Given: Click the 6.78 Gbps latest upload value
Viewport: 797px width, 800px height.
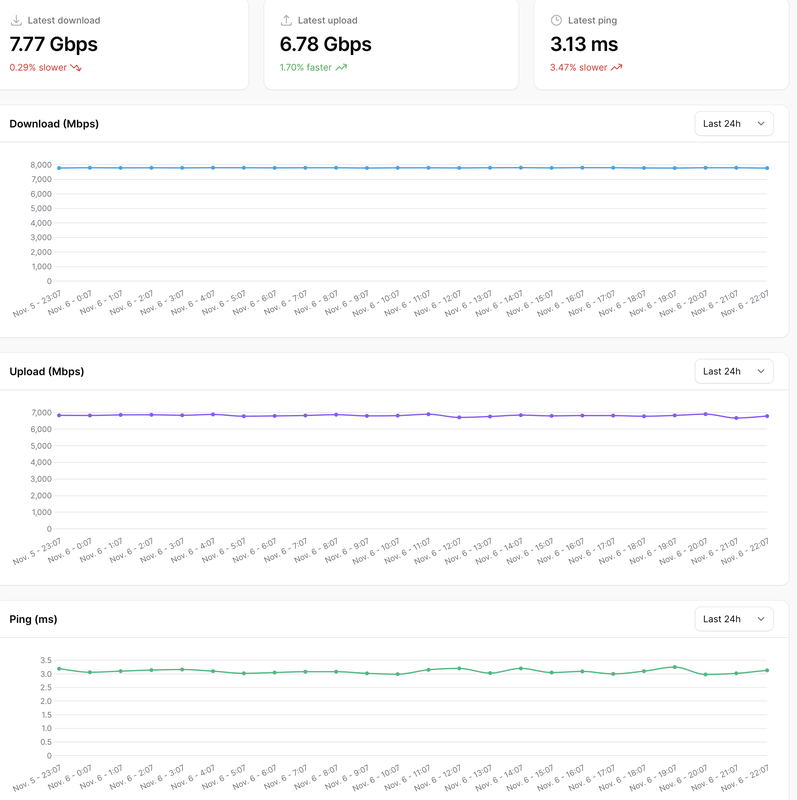Looking at the screenshot, I should click(326, 44).
